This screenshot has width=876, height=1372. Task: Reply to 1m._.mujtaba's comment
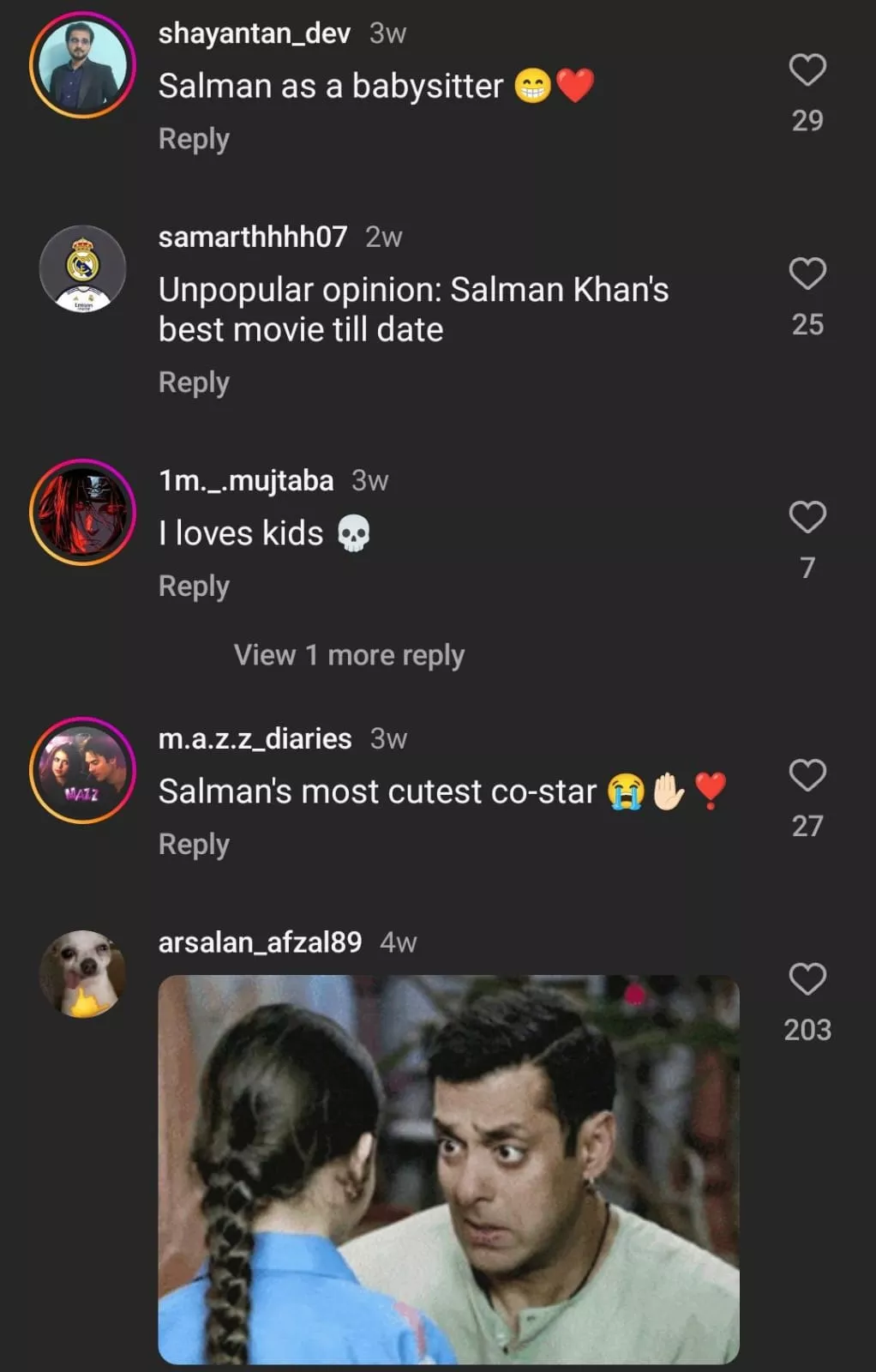pos(194,587)
